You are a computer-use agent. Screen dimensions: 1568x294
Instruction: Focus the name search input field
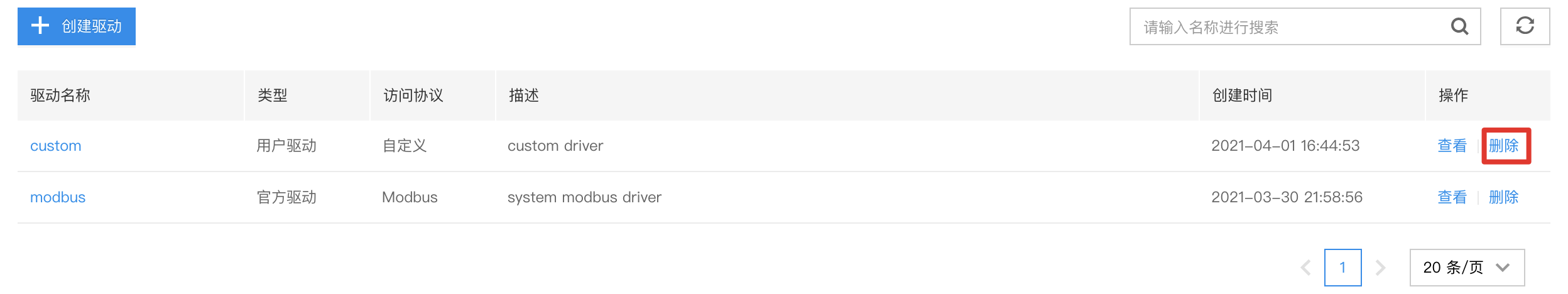1305,26
